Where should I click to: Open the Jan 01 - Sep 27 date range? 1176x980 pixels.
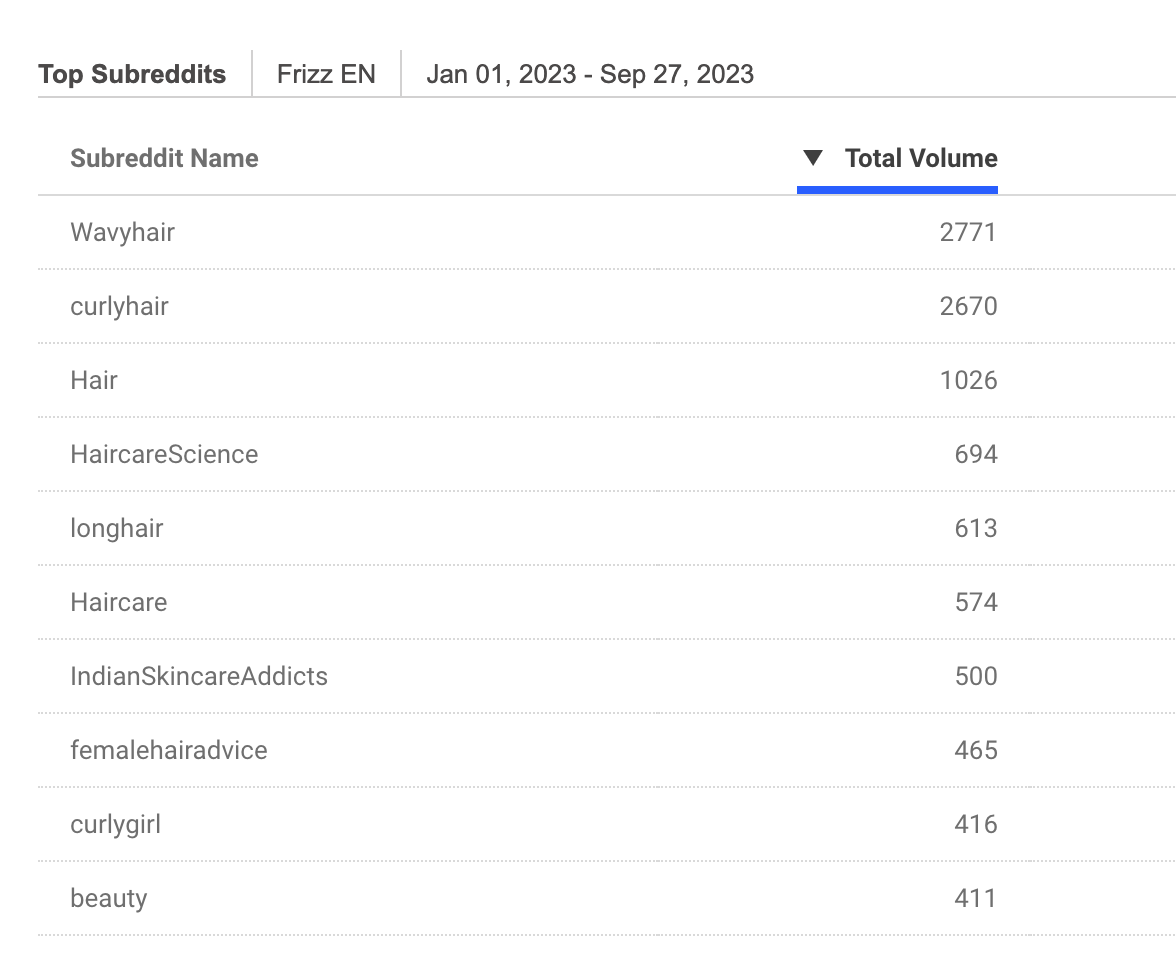[x=589, y=74]
